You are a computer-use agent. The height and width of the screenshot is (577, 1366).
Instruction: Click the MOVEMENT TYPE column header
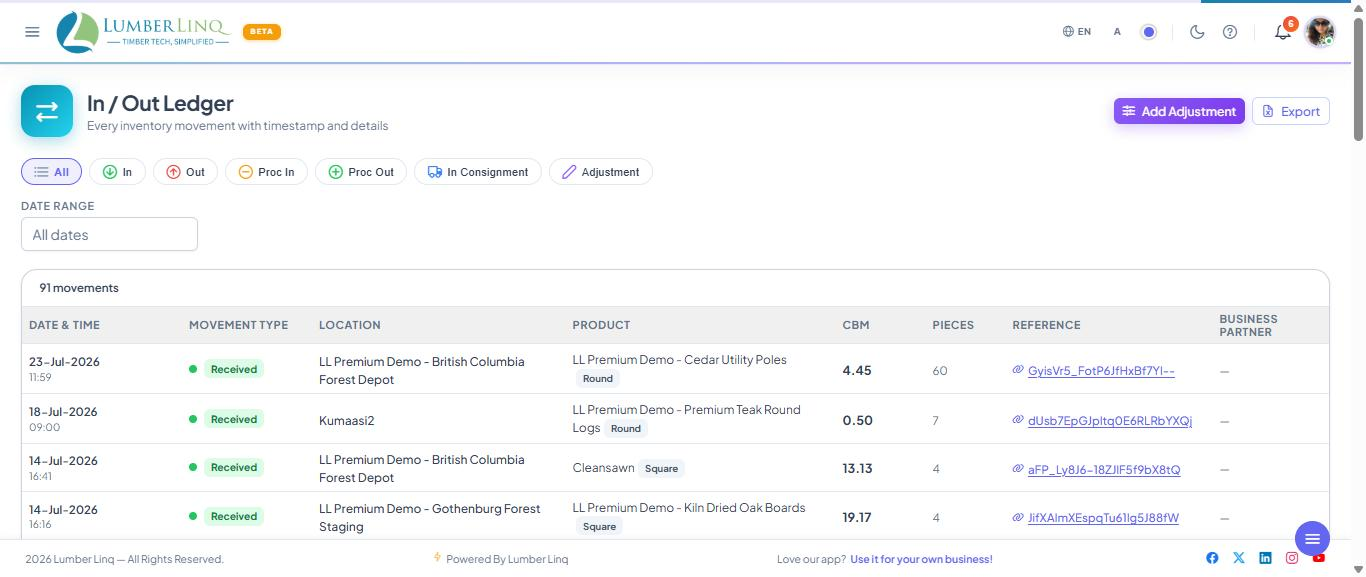coord(238,325)
